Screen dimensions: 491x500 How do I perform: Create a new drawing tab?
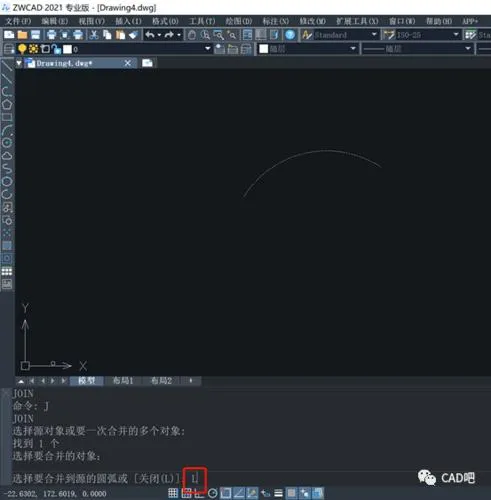click(x=147, y=63)
